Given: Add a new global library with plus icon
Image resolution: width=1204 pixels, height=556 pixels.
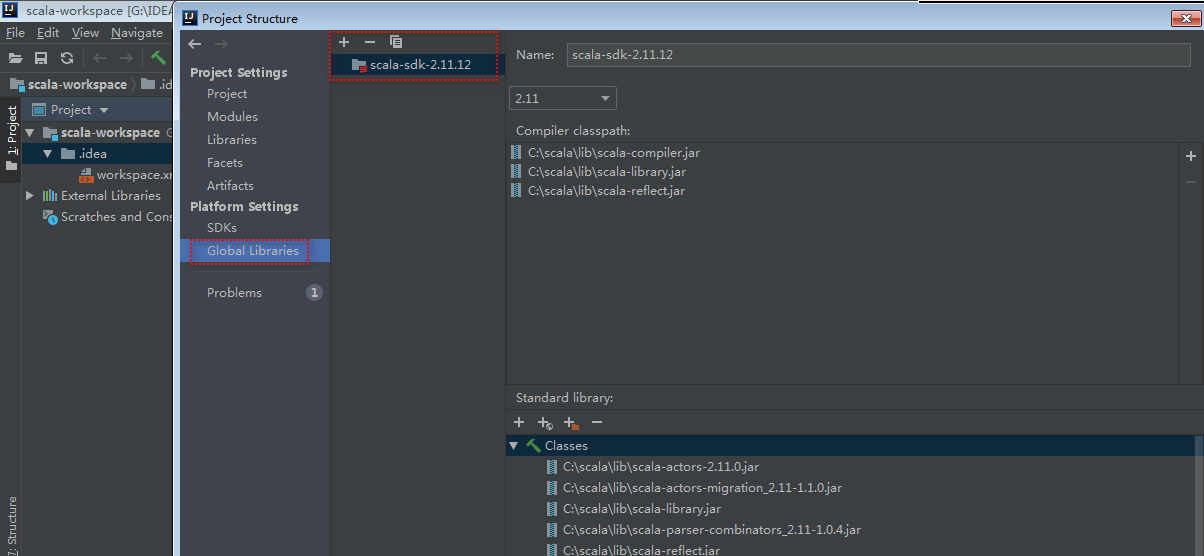Looking at the screenshot, I should pyautogui.click(x=344, y=42).
